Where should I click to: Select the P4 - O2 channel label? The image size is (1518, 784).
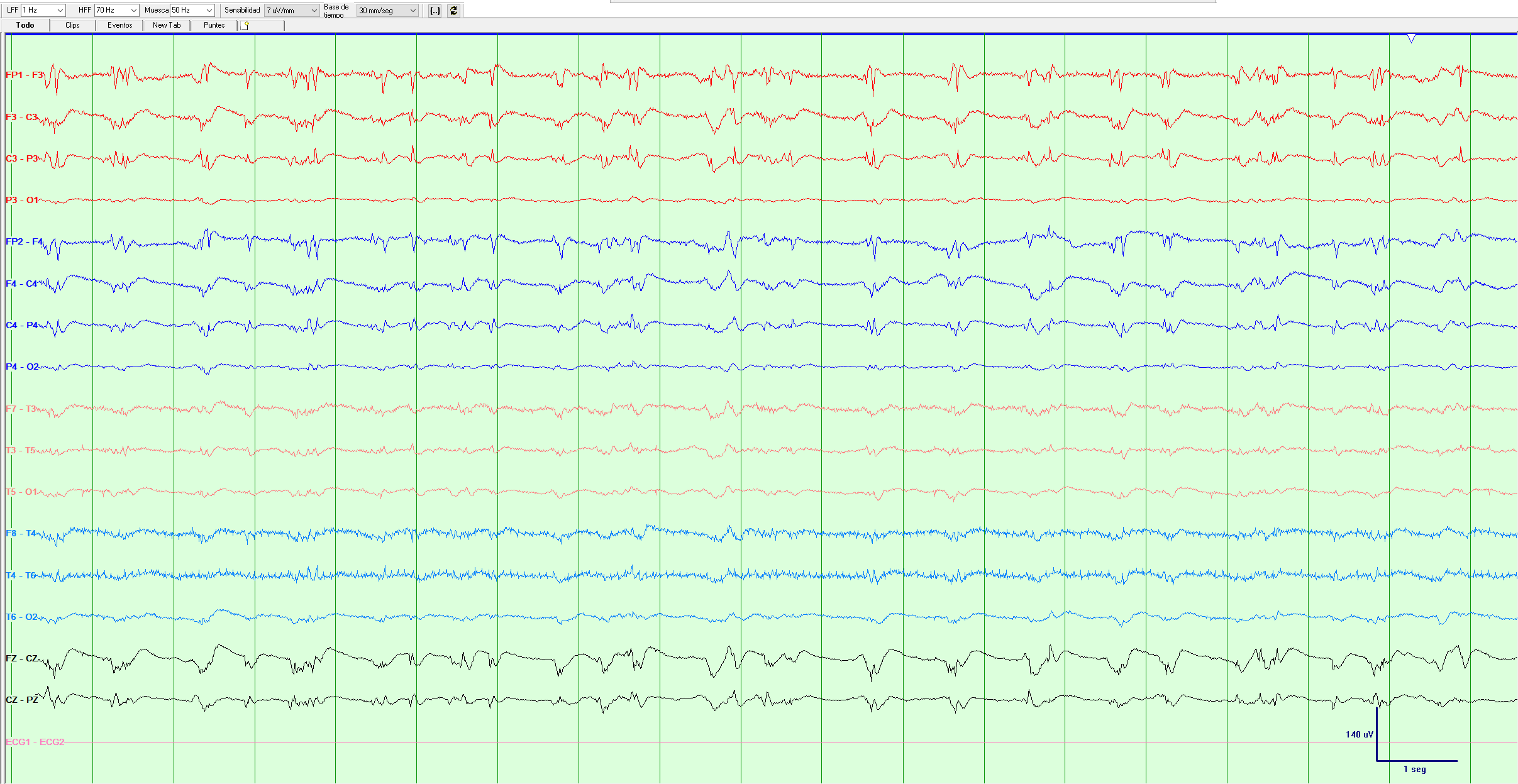tap(22, 367)
